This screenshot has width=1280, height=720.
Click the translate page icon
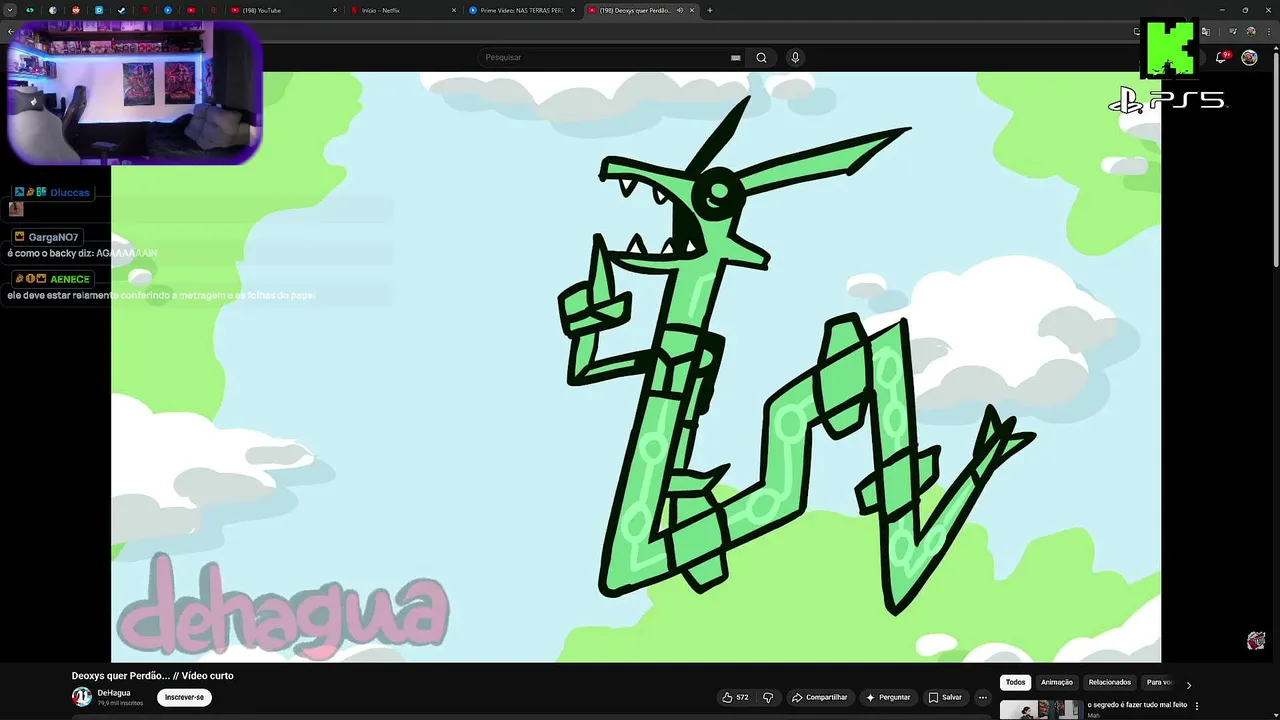1205,32
